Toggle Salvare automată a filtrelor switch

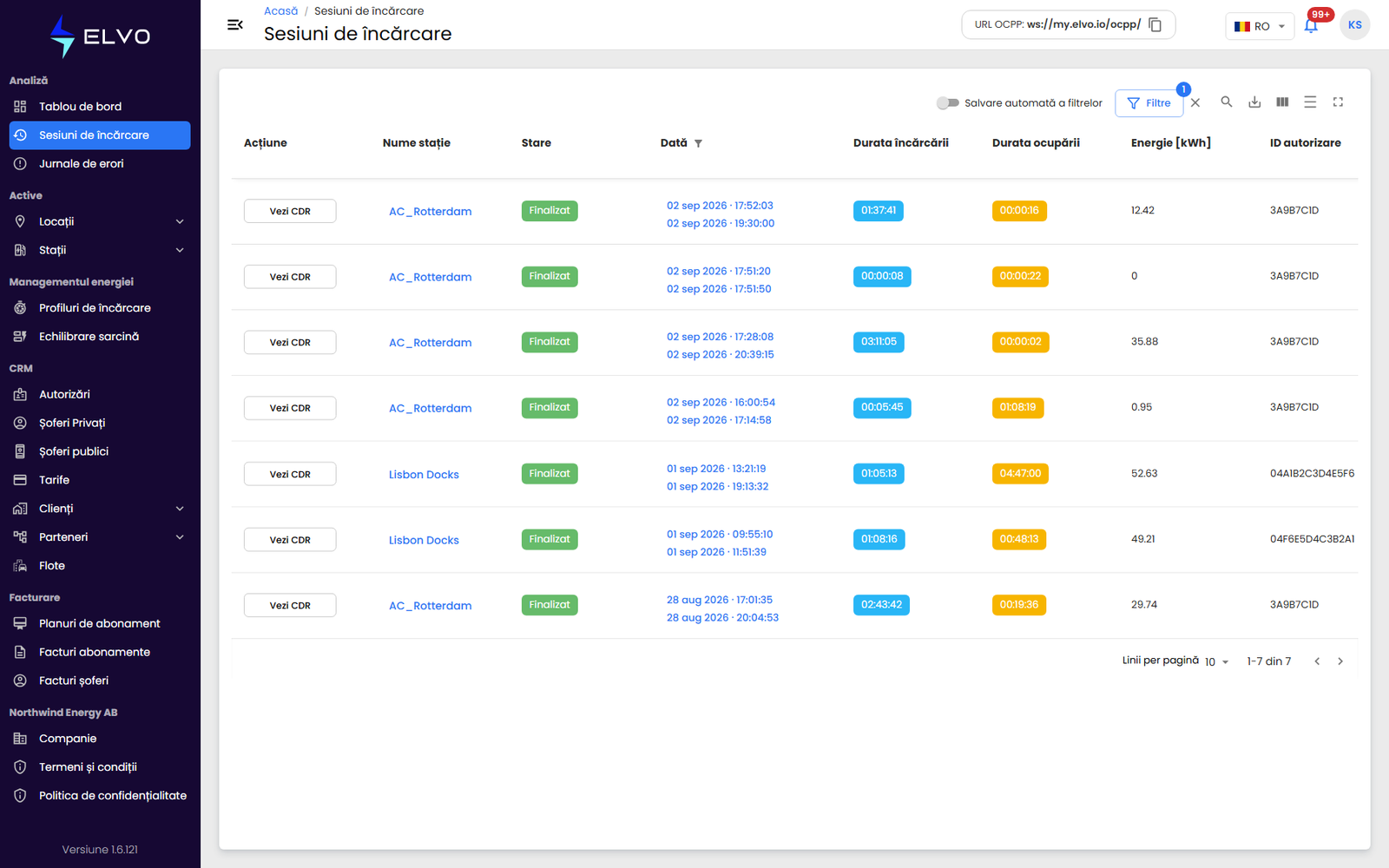(x=948, y=102)
